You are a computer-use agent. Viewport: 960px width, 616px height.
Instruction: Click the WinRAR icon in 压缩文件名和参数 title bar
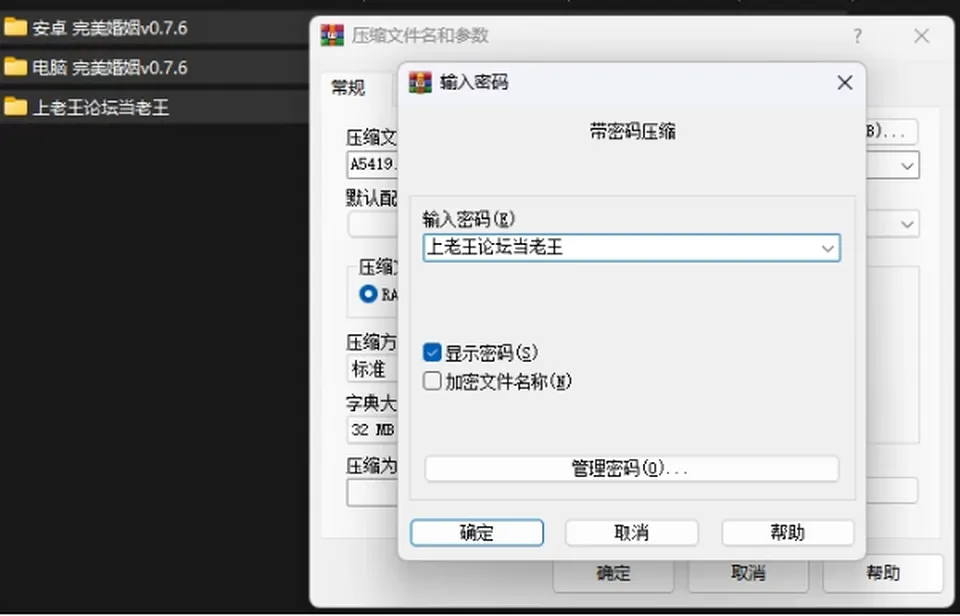332,36
